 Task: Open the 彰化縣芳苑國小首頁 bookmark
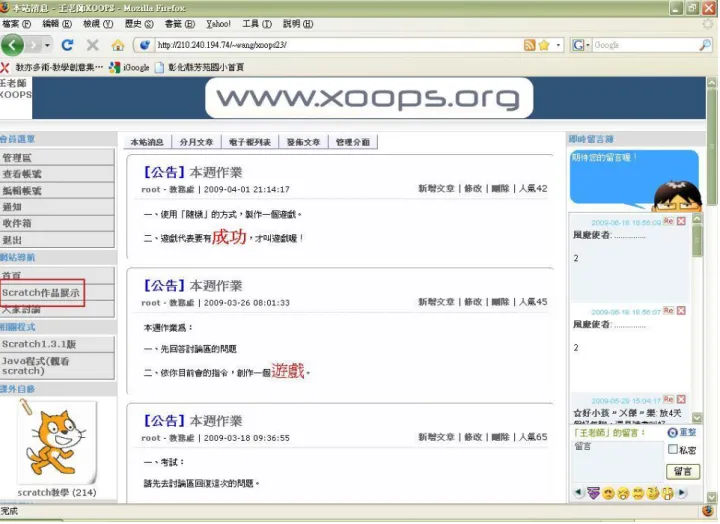click(200, 68)
